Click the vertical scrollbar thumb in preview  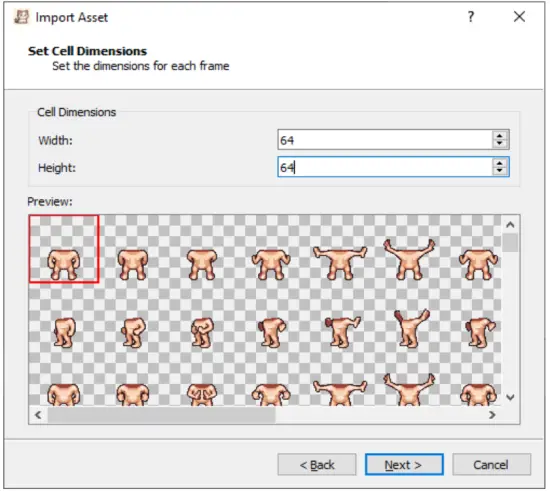[510, 243]
